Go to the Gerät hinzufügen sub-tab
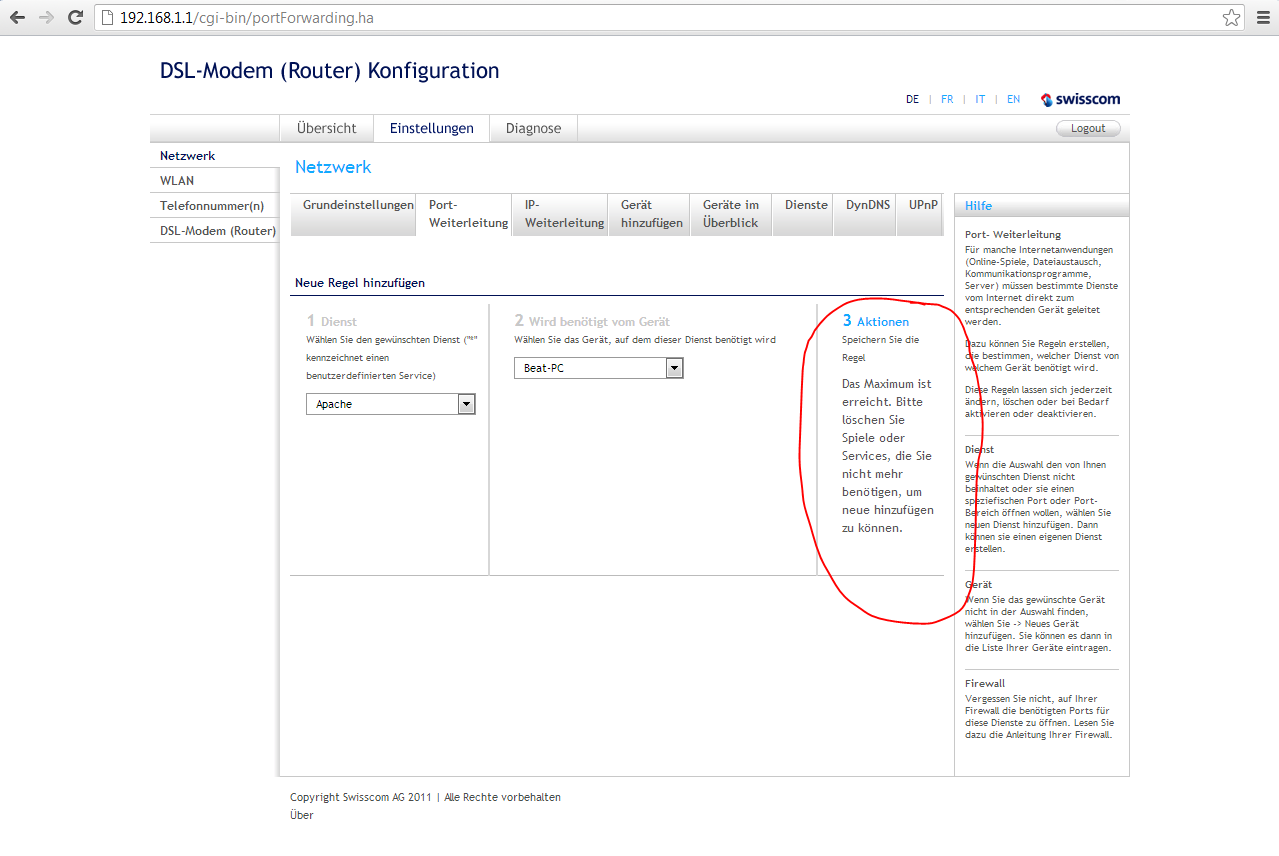Screen dimensions: 1279x856 pyautogui.click(x=651, y=214)
